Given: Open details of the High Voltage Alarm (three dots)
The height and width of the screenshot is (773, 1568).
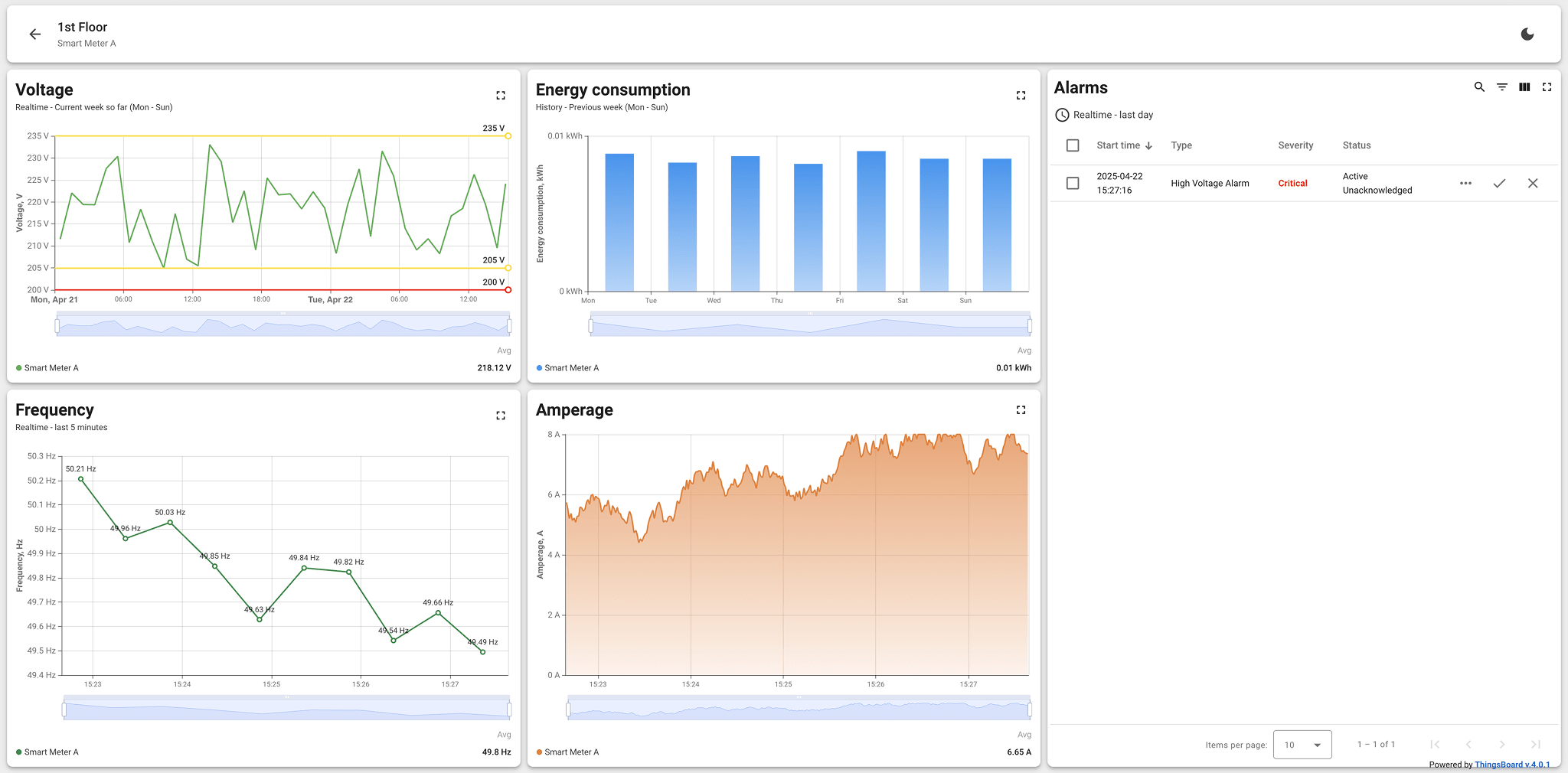Looking at the screenshot, I should [1465, 184].
